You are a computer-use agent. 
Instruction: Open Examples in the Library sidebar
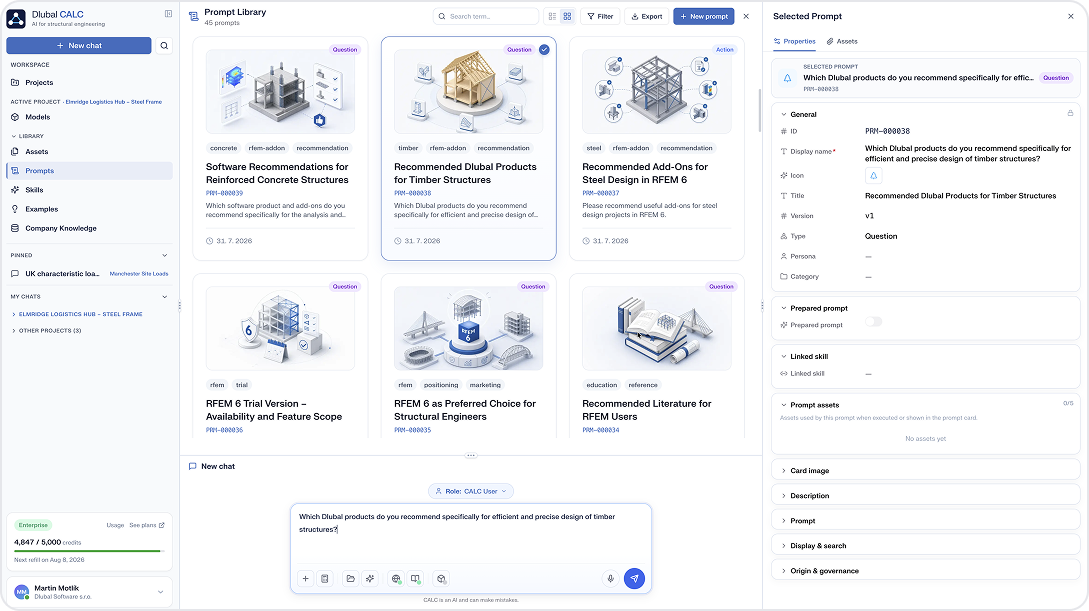[x=90, y=209]
